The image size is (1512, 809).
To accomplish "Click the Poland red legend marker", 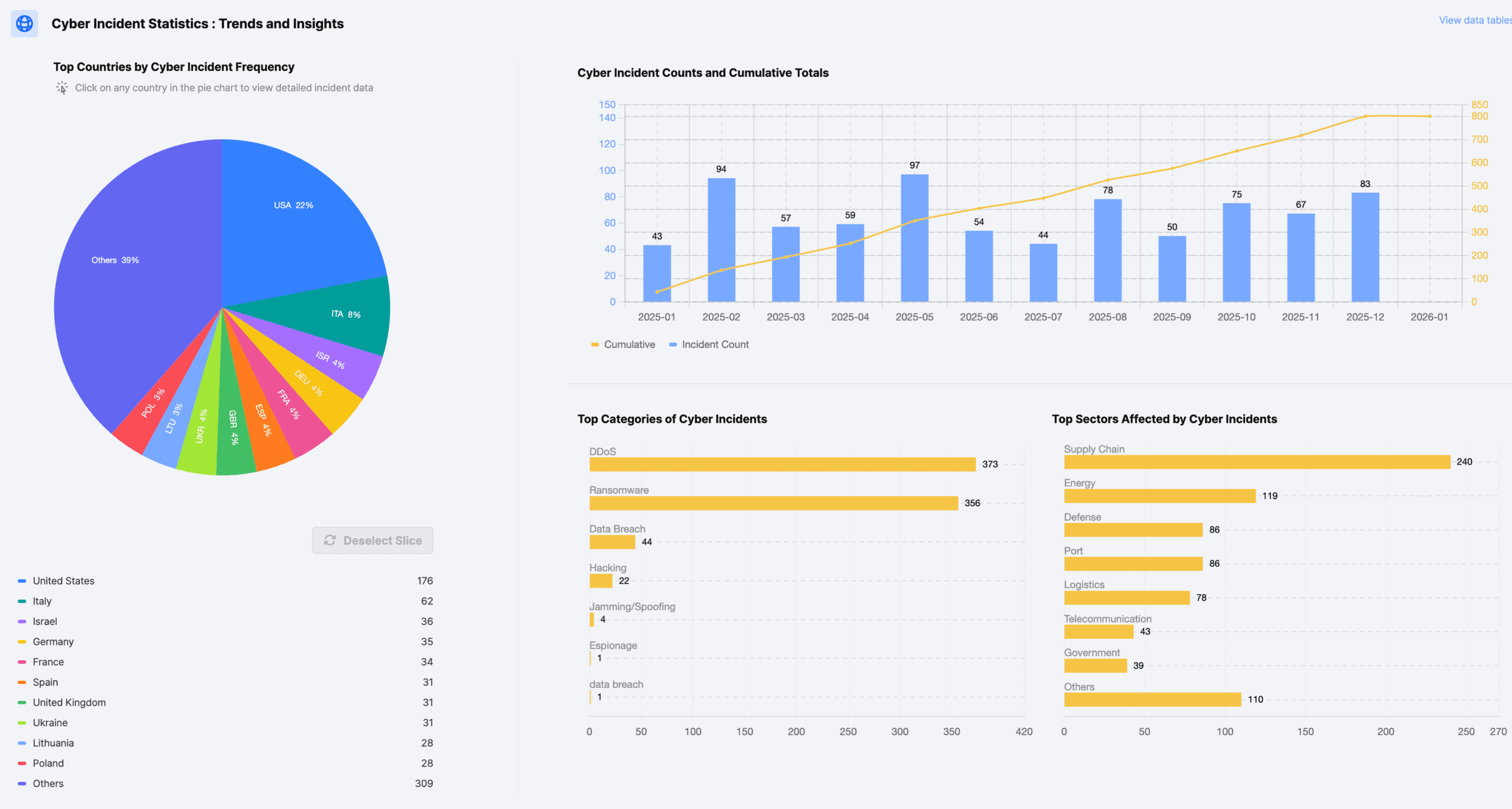I will click(22, 763).
